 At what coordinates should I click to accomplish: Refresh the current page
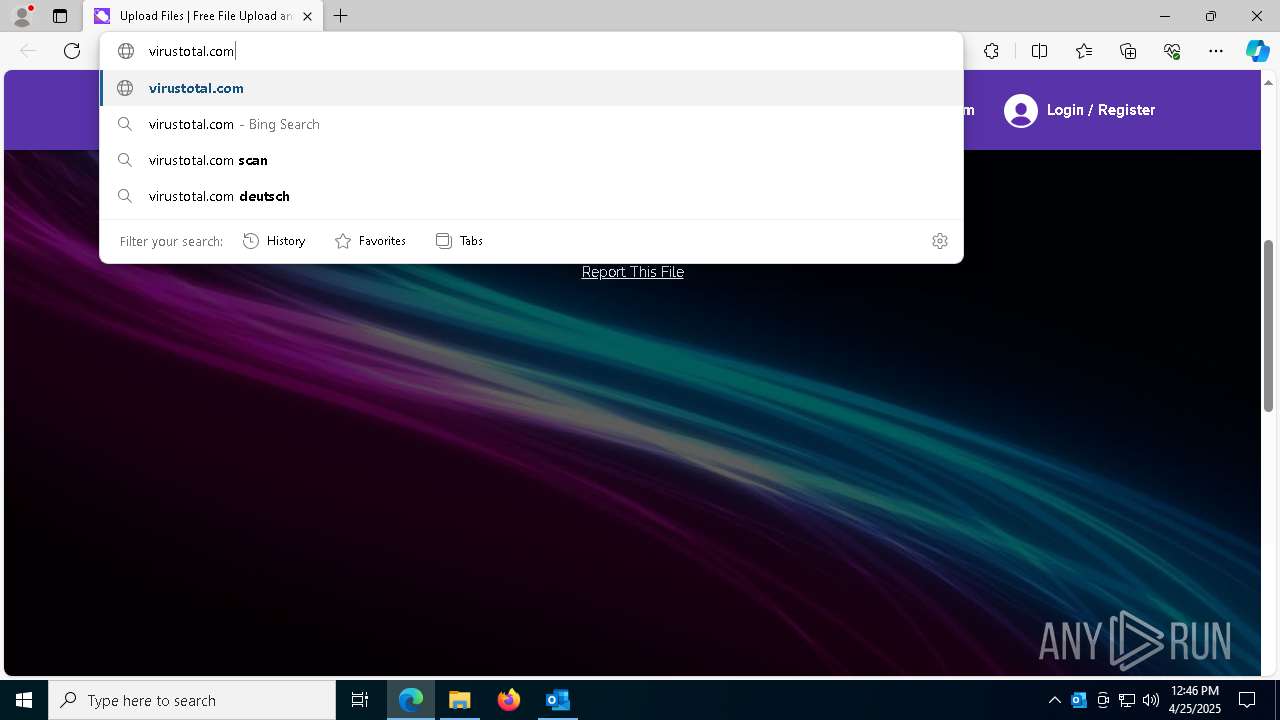[72, 51]
